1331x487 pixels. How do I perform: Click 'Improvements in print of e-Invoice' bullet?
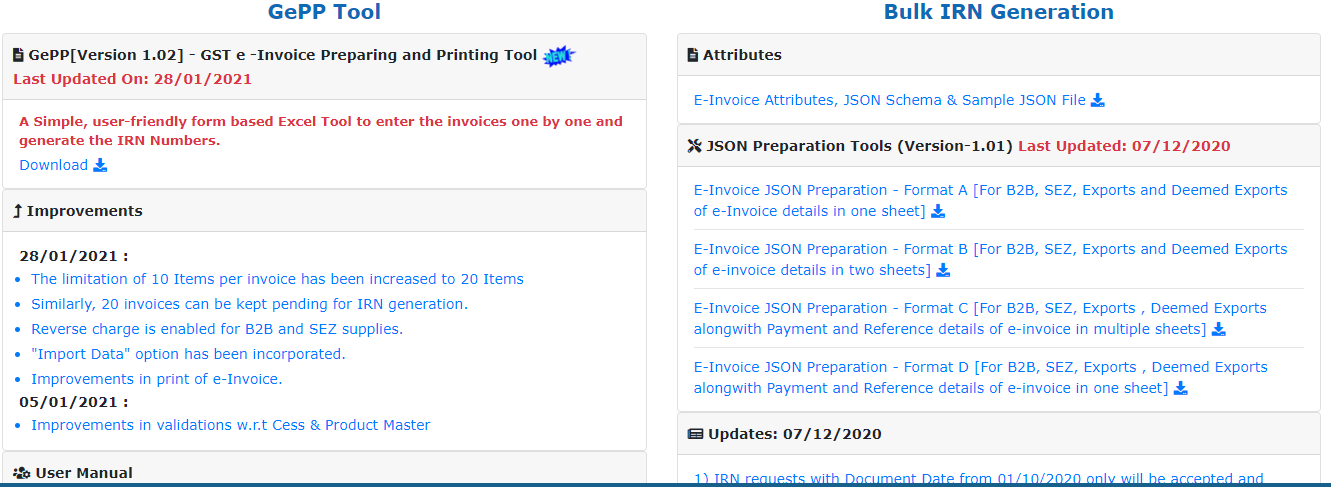coord(157,379)
